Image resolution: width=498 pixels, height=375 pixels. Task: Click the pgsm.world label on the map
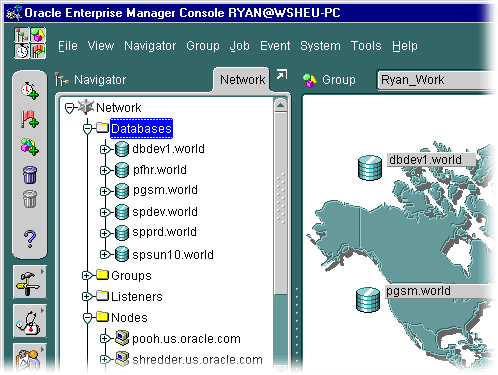pyautogui.click(x=440, y=291)
